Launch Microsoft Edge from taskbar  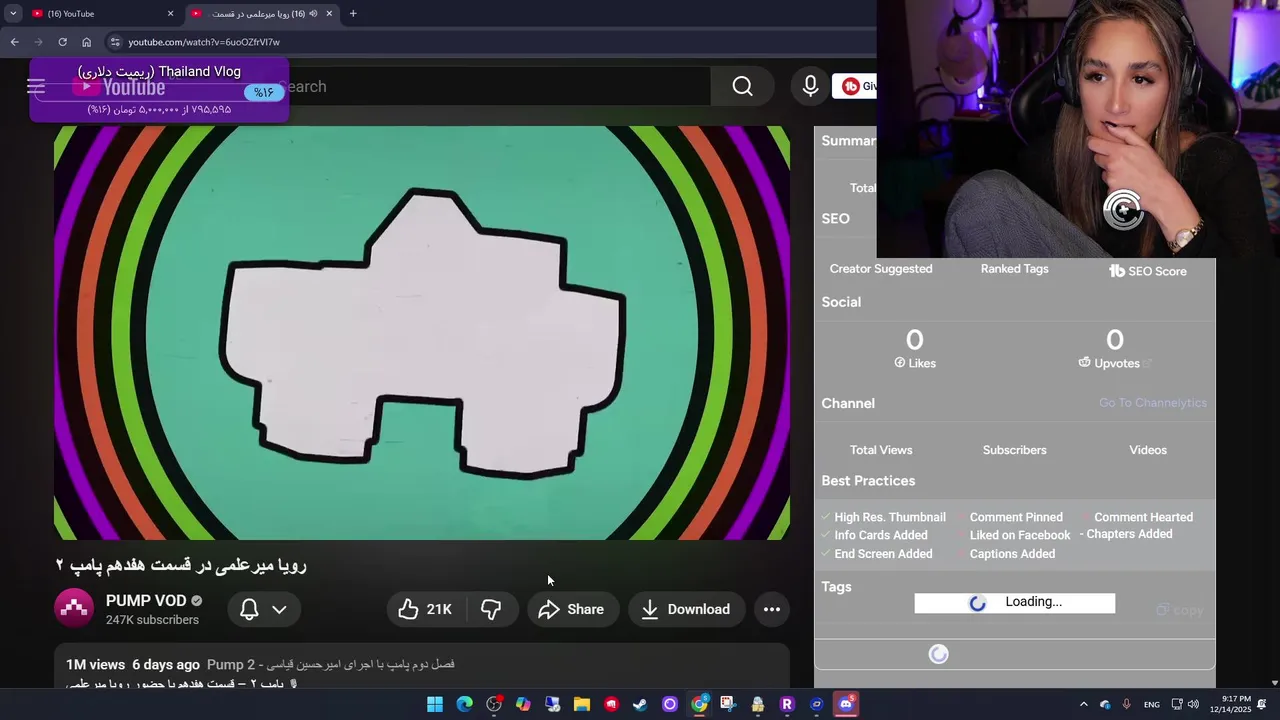tap(465, 704)
